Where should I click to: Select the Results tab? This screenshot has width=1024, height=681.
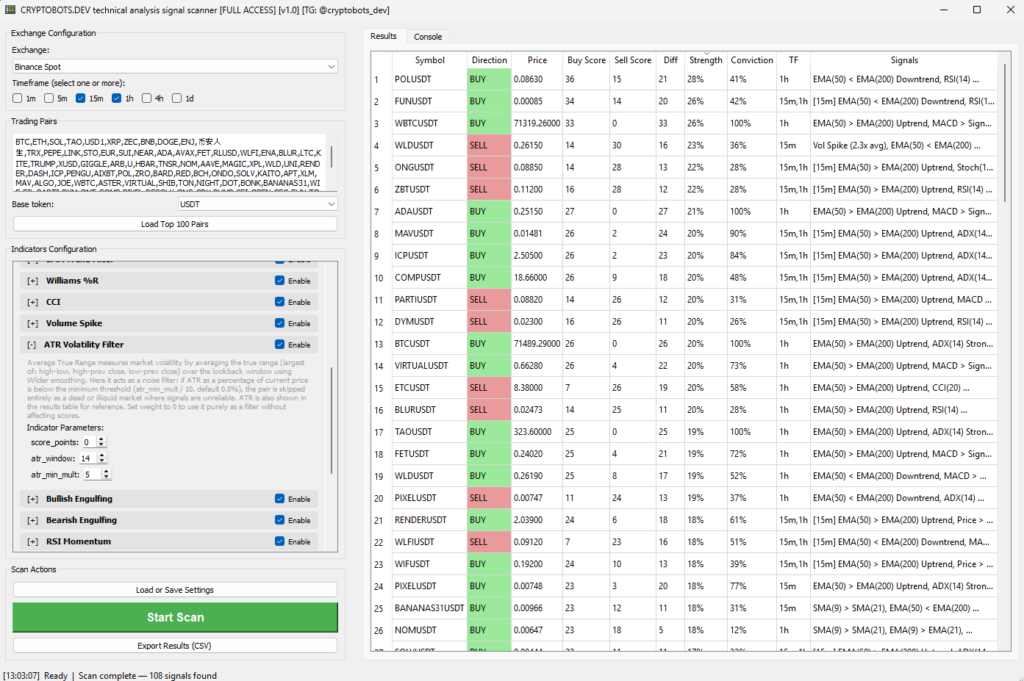(384, 36)
